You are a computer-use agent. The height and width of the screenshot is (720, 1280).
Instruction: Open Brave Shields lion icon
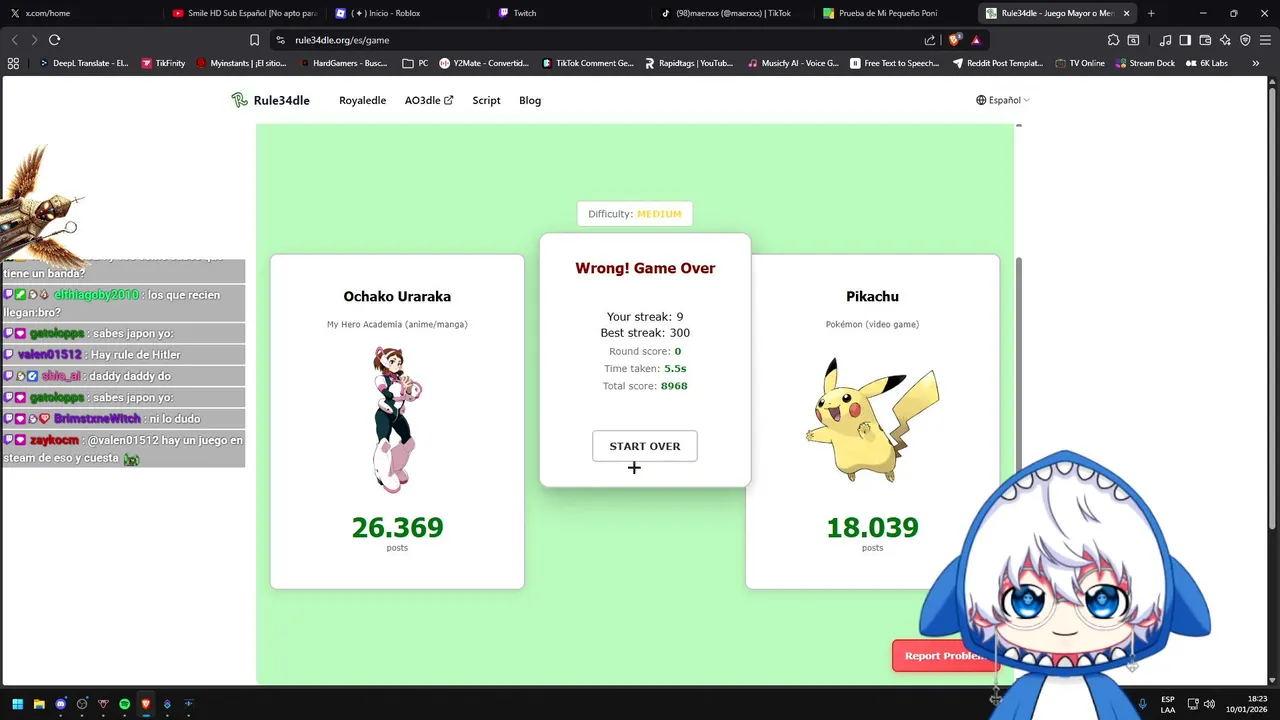click(954, 40)
